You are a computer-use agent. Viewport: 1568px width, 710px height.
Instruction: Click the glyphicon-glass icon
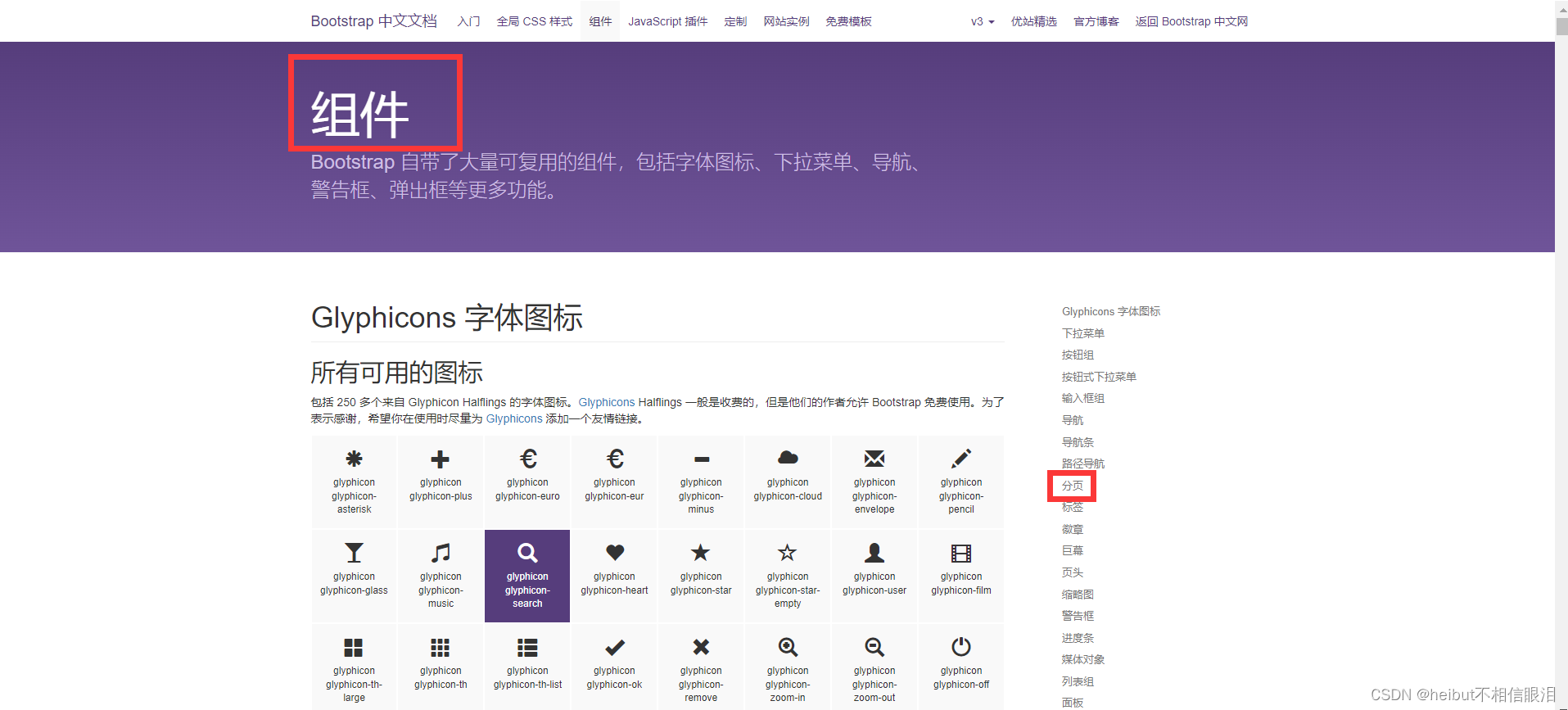(354, 553)
